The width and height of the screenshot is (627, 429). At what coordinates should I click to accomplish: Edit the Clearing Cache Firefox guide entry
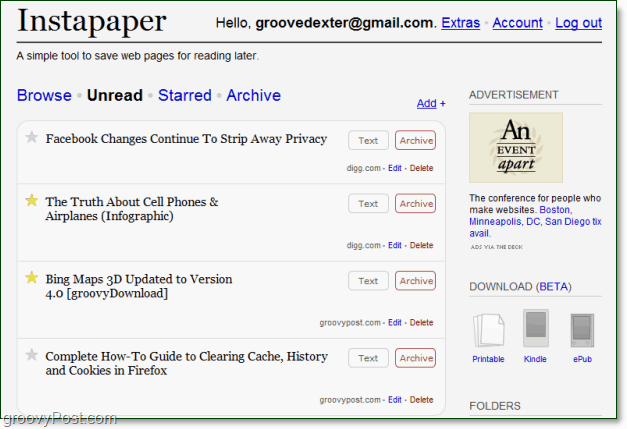pos(395,399)
